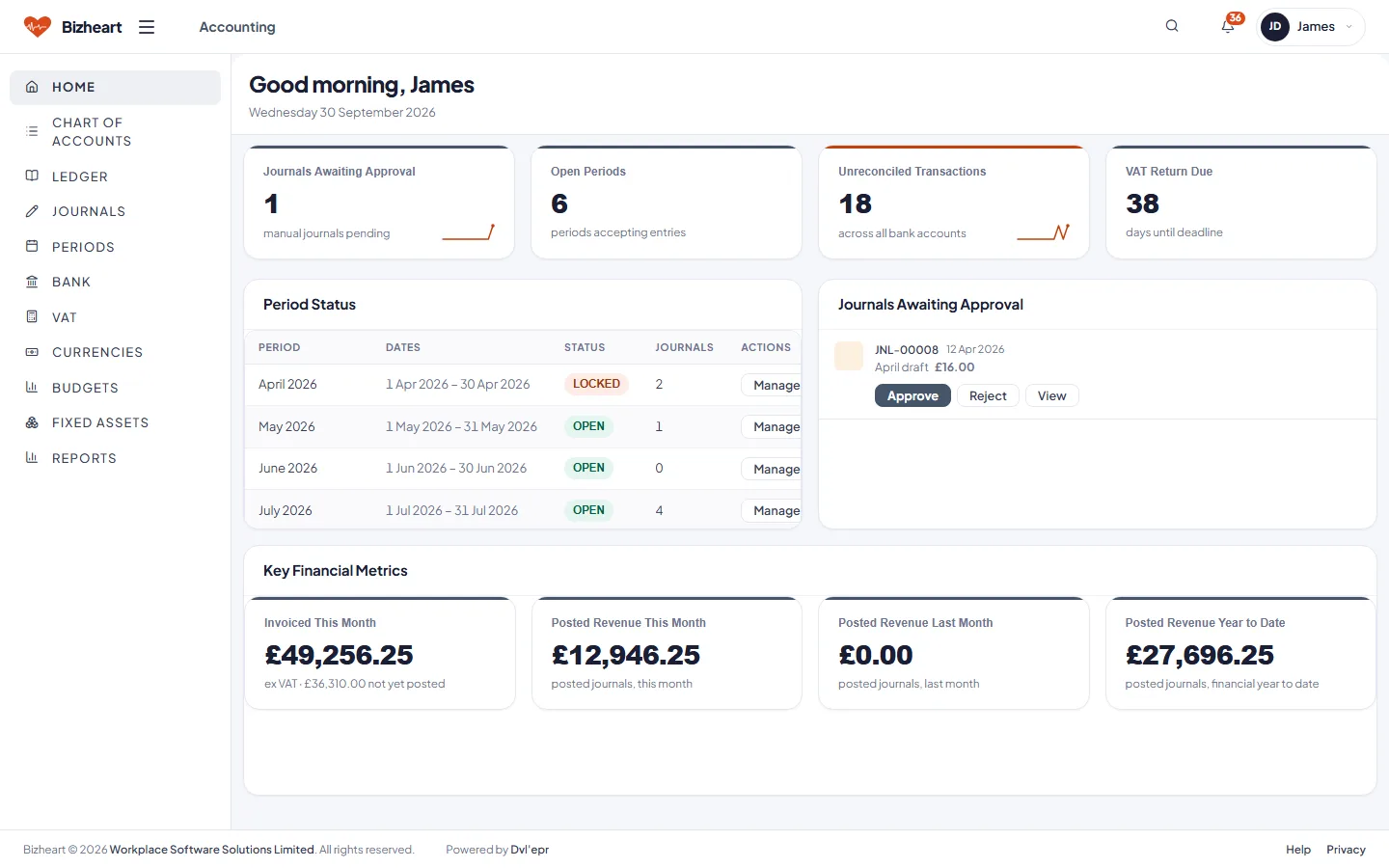Open Bank menu item

(x=115, y=282)
